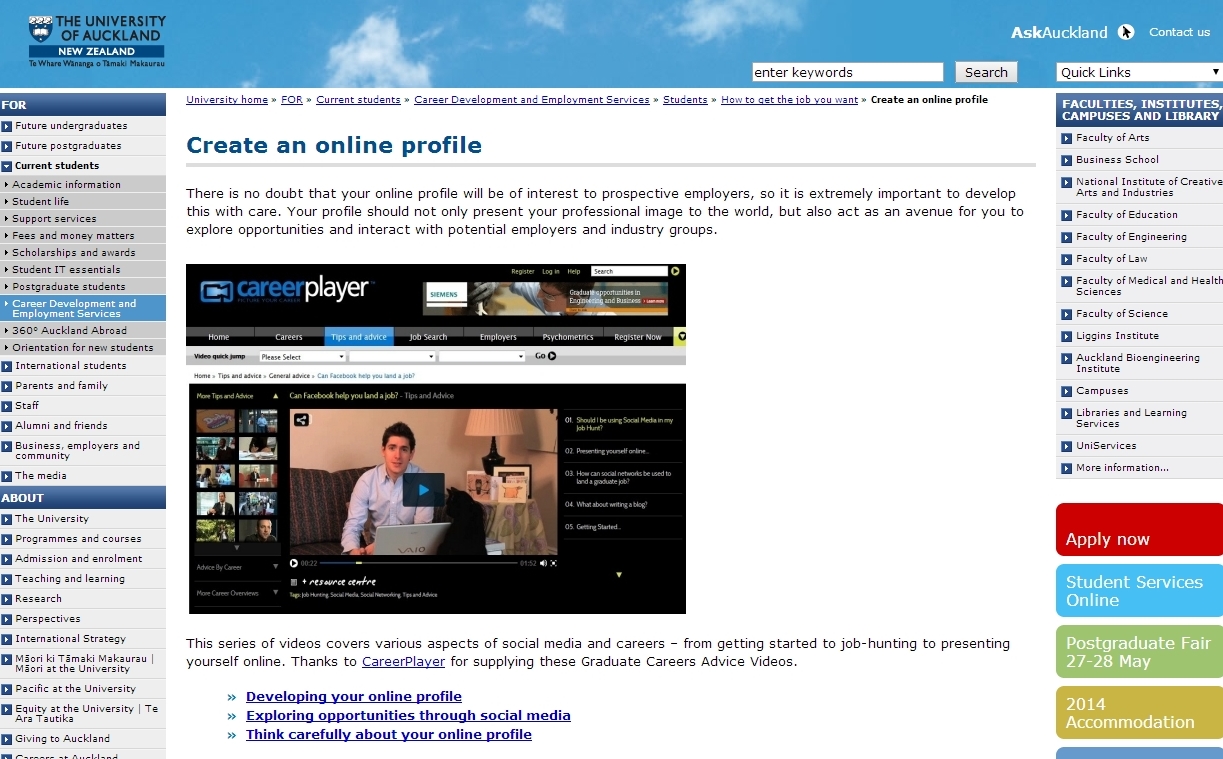Click the arrow icon beside UniServices
The height and width of the screenshot is (759, 1223).
tap(1064, 446)
